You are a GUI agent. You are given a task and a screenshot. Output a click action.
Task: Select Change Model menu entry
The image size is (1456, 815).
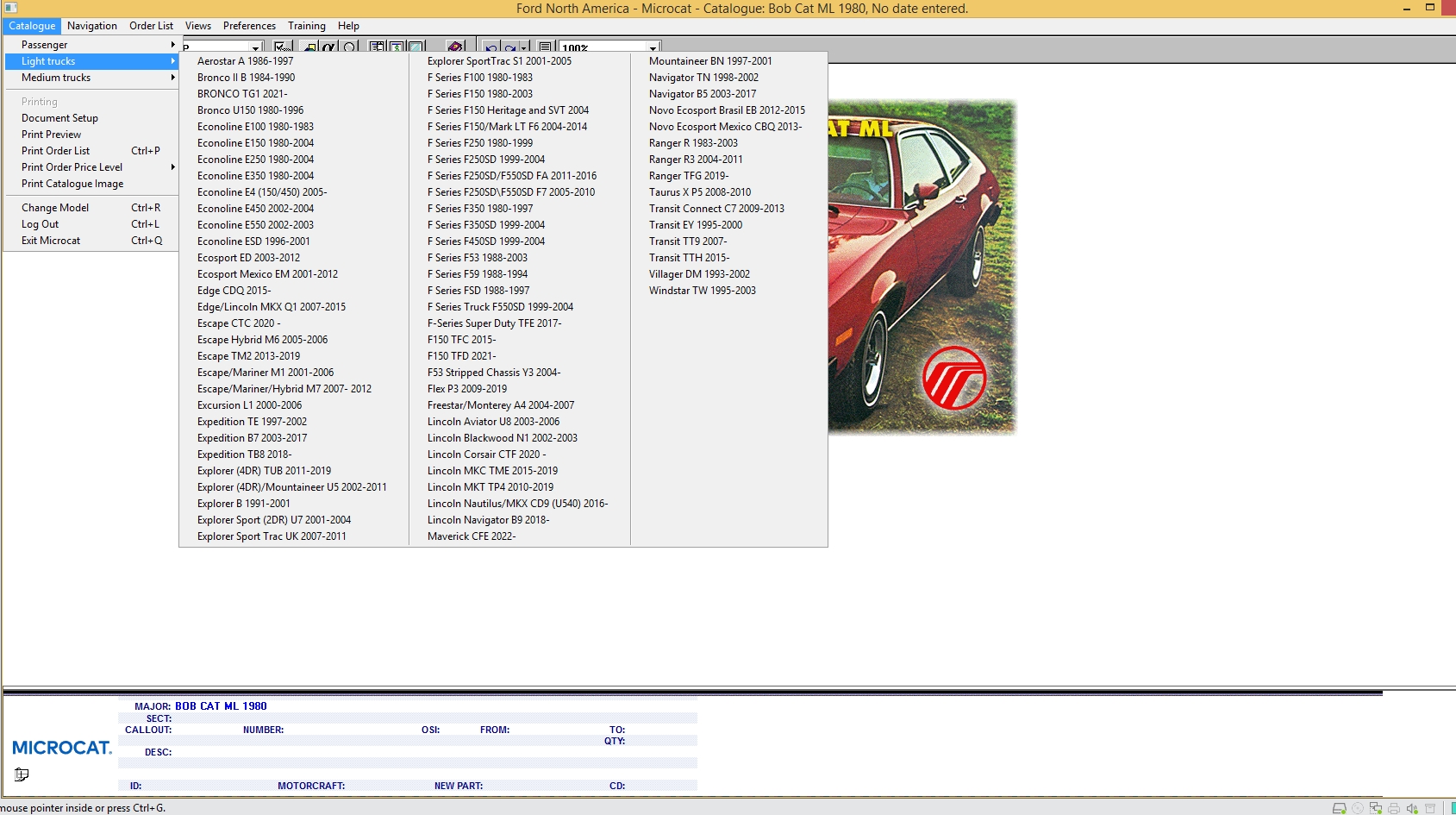91,208
